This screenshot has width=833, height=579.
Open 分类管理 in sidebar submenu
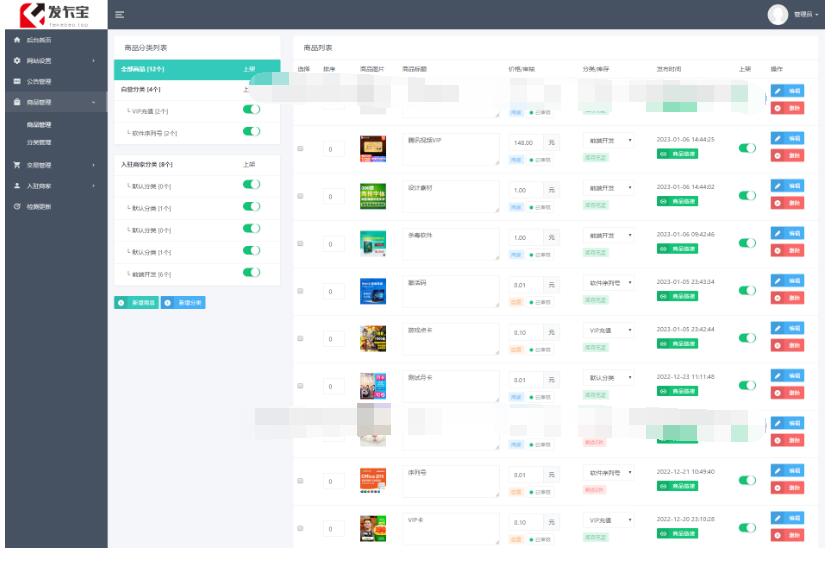coord(39,142)
